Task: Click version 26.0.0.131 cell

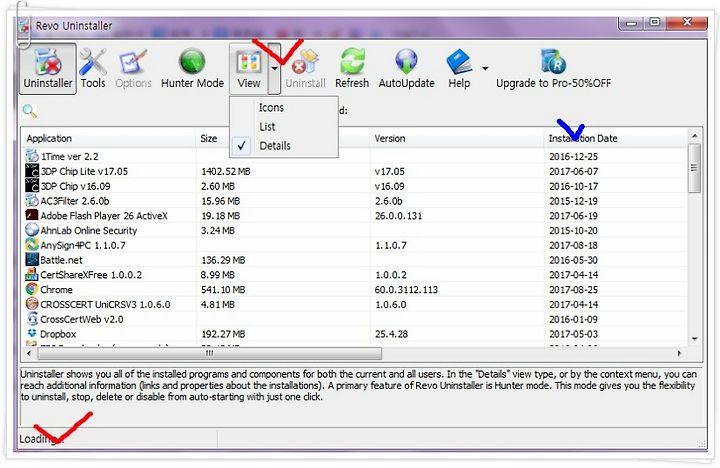Action: click(x=398, y=216)
